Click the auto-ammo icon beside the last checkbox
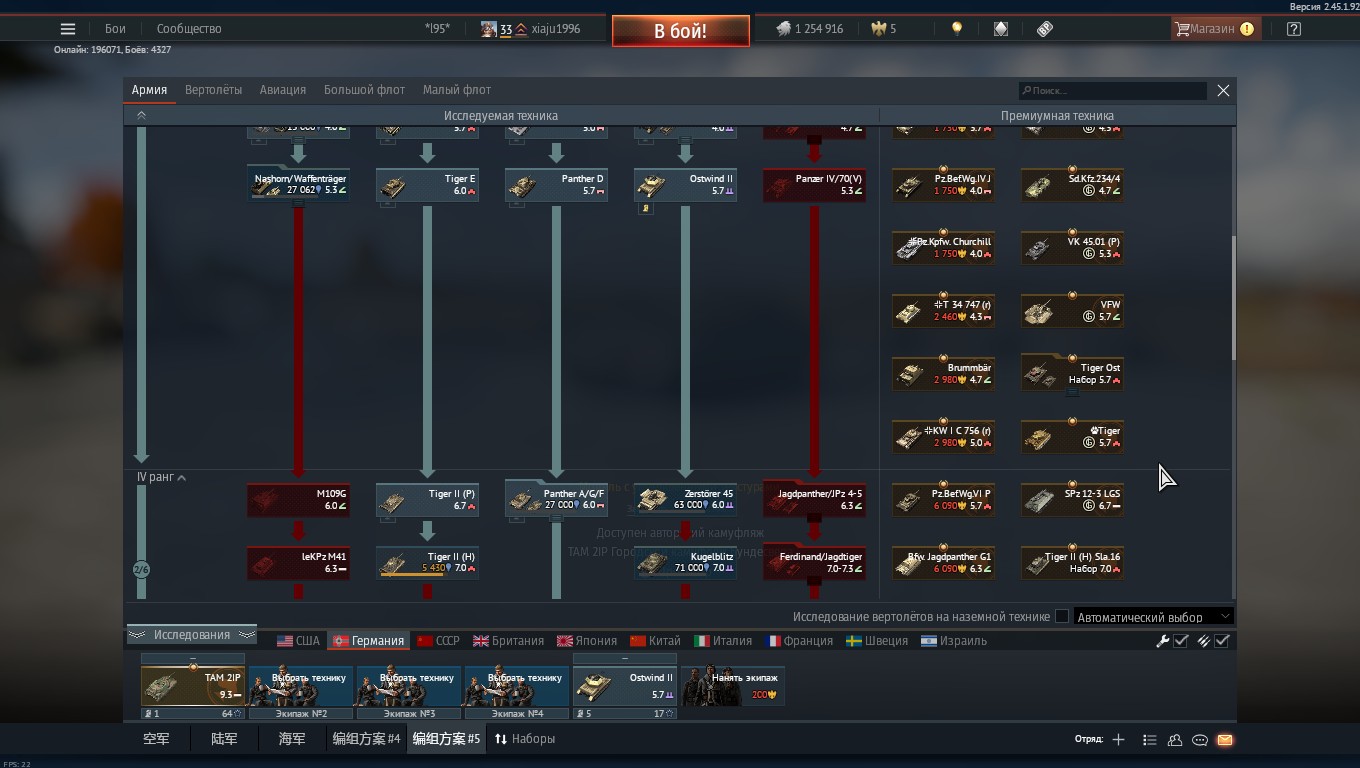The height and width of the screenshot is (768, 1360). [1204, 641]
